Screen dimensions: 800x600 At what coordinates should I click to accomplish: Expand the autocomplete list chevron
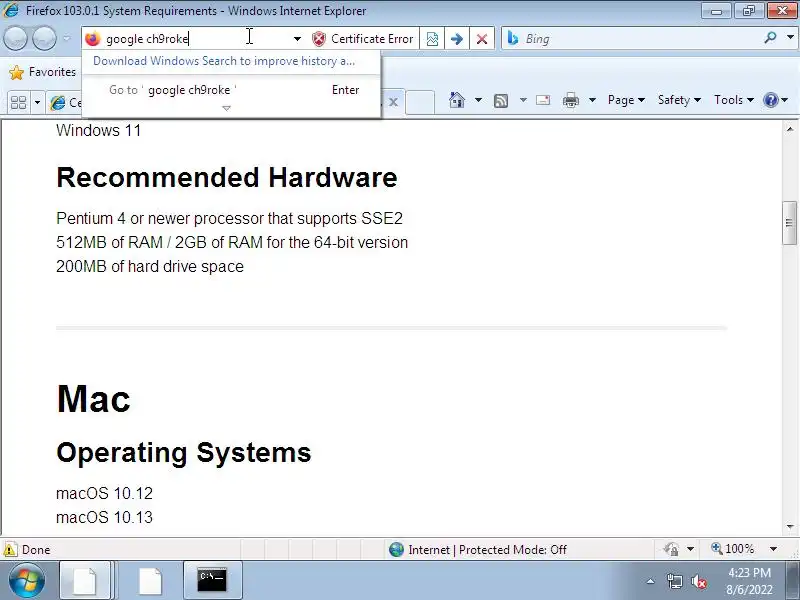(227, 108)
